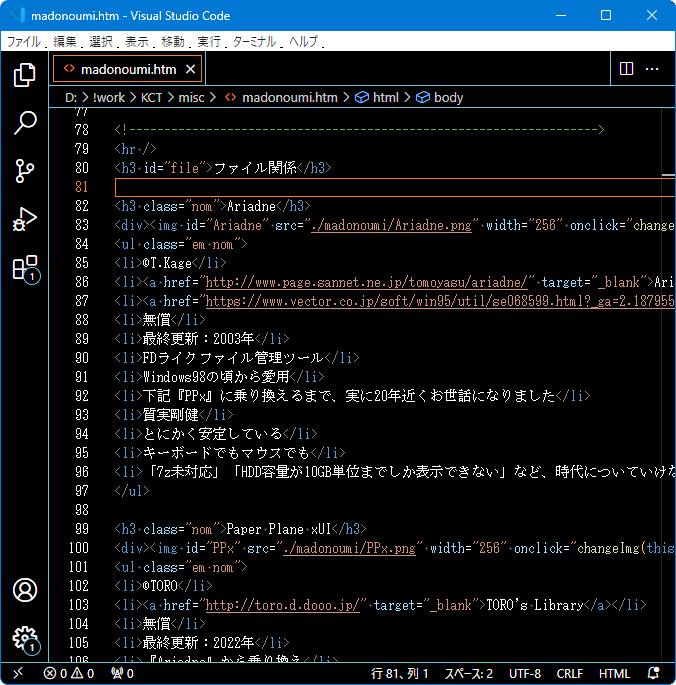This screenshot has width=676, height=685.
Task: Click the body breadcrumb symbol
Action: 440,97
